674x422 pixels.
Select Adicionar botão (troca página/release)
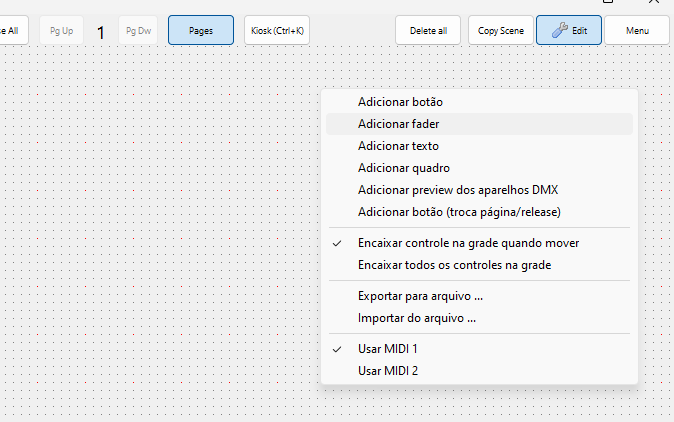[x=479, y=212]
